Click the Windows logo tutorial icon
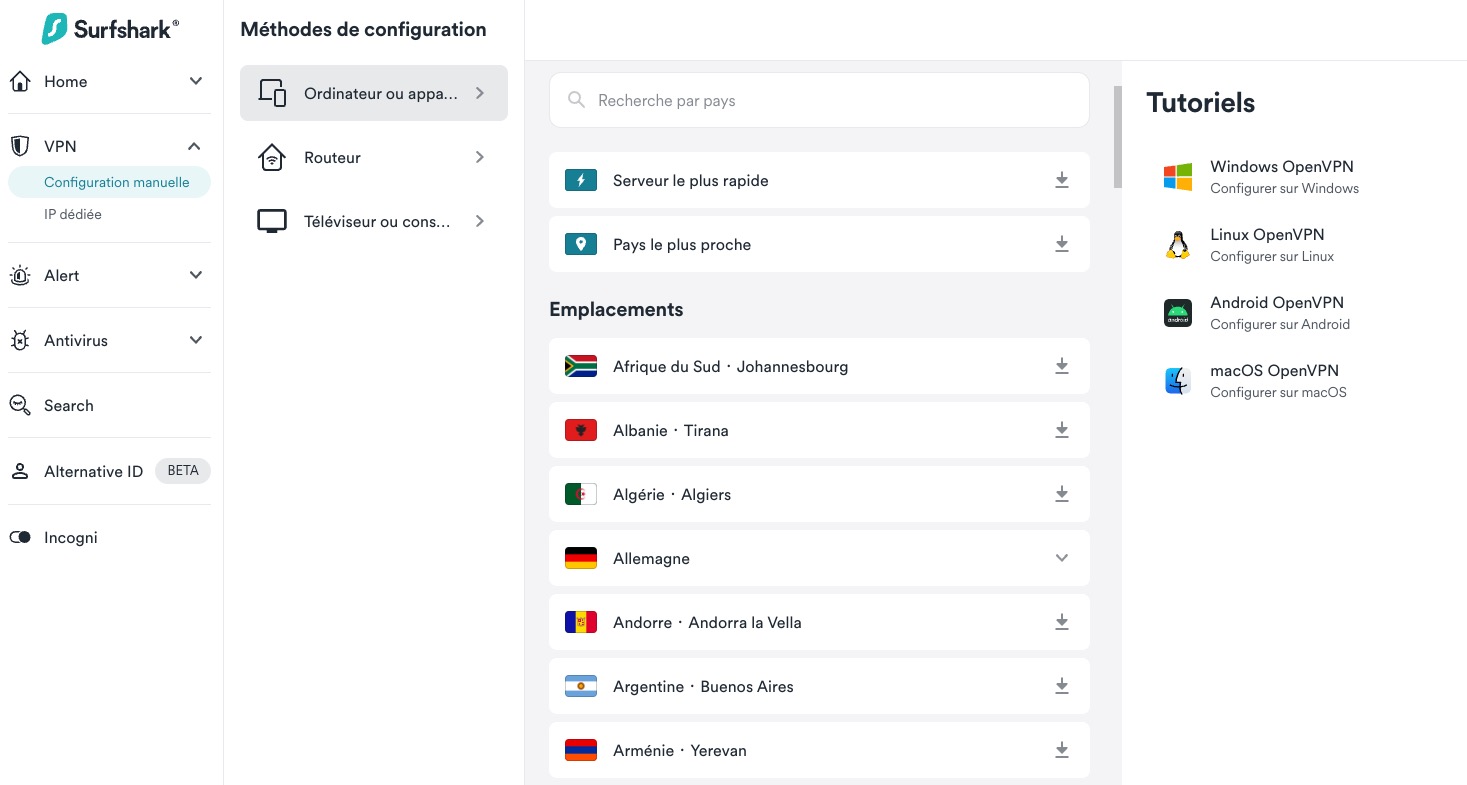The width and height of the screenshot is (1467, 785). (x=1178, y=177)
